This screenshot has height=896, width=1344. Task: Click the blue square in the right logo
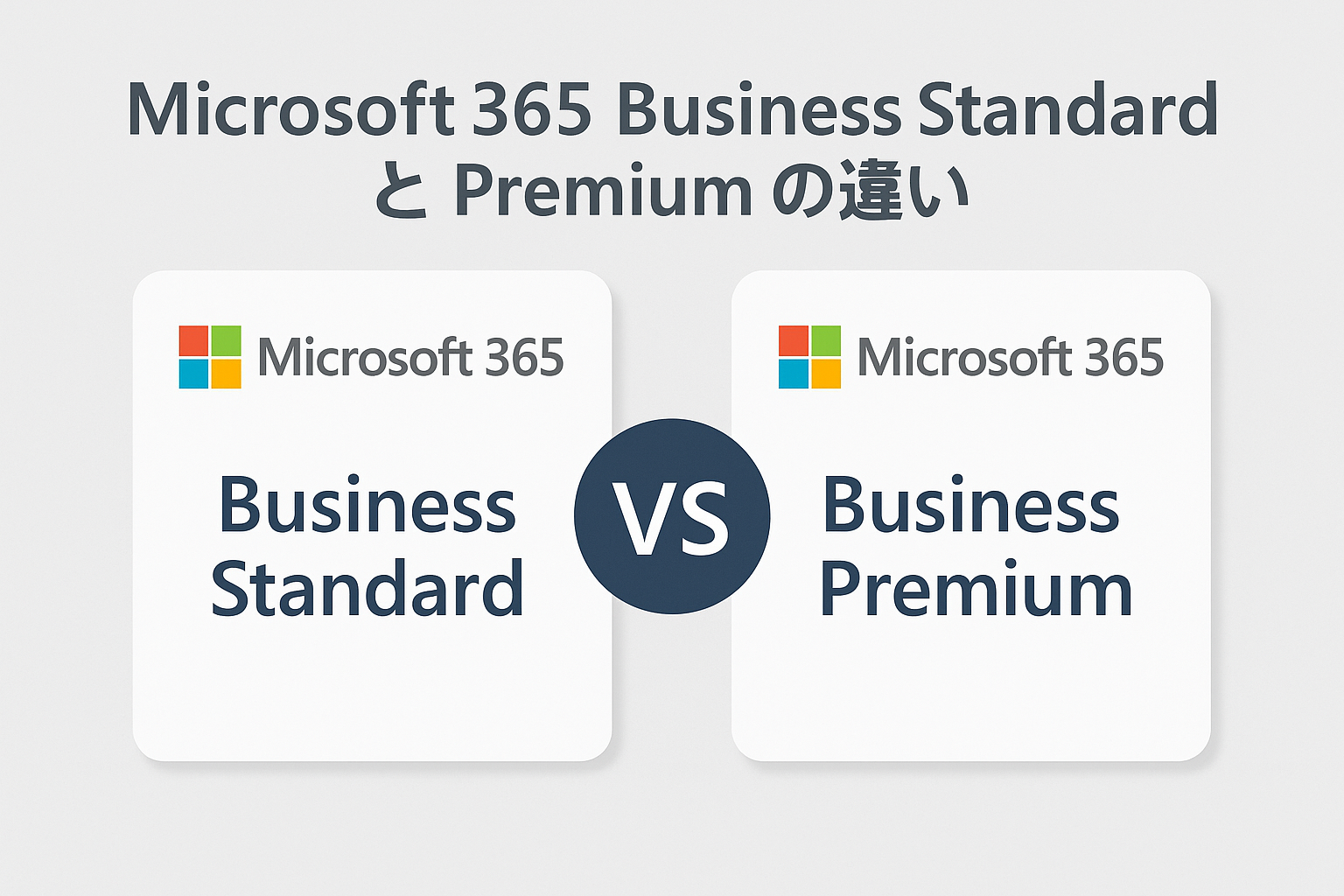pos(793,374)
